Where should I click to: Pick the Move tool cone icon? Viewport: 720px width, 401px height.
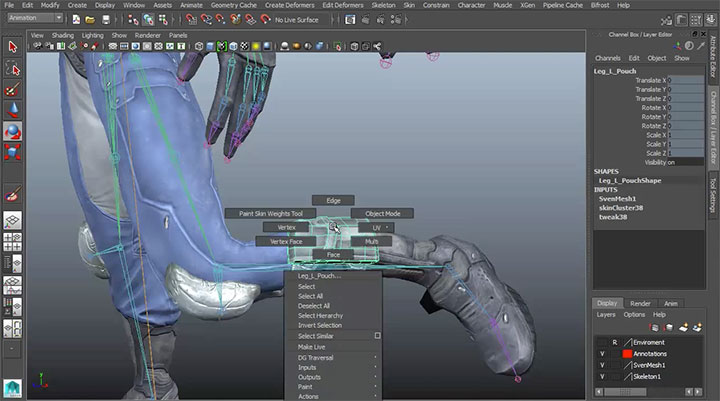click(x=12, y=110)
